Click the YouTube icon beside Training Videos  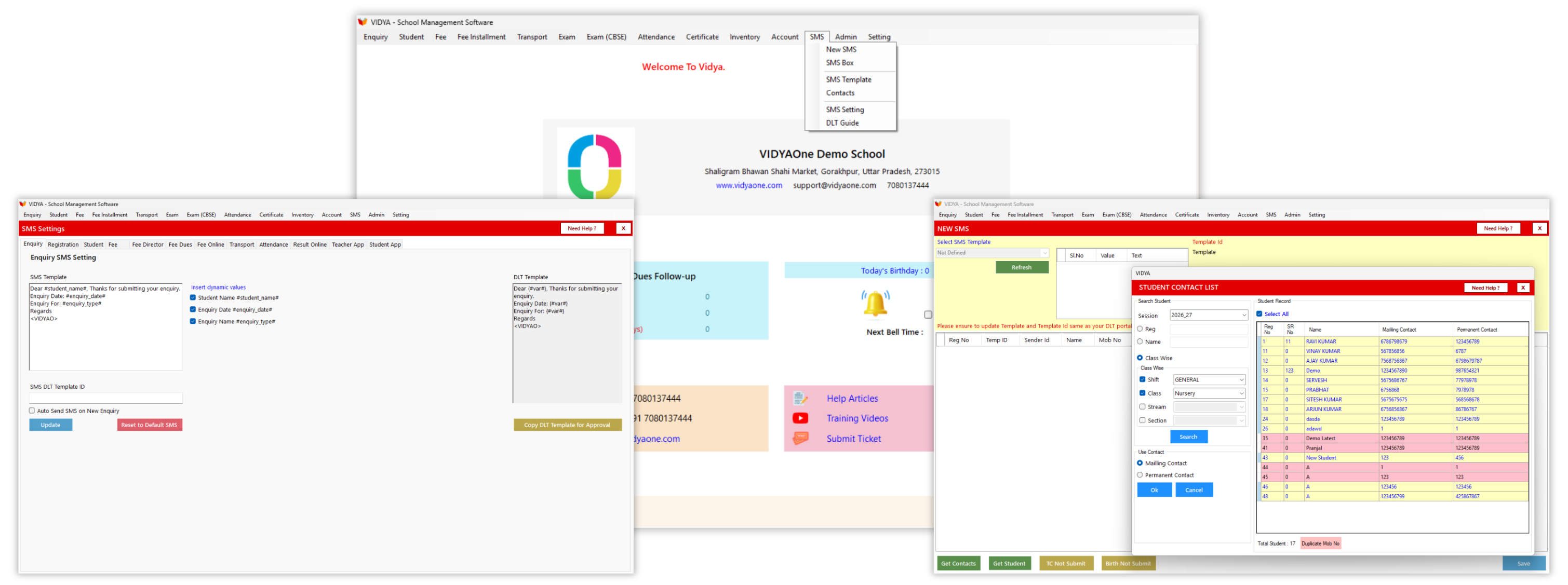coord(800,418)
